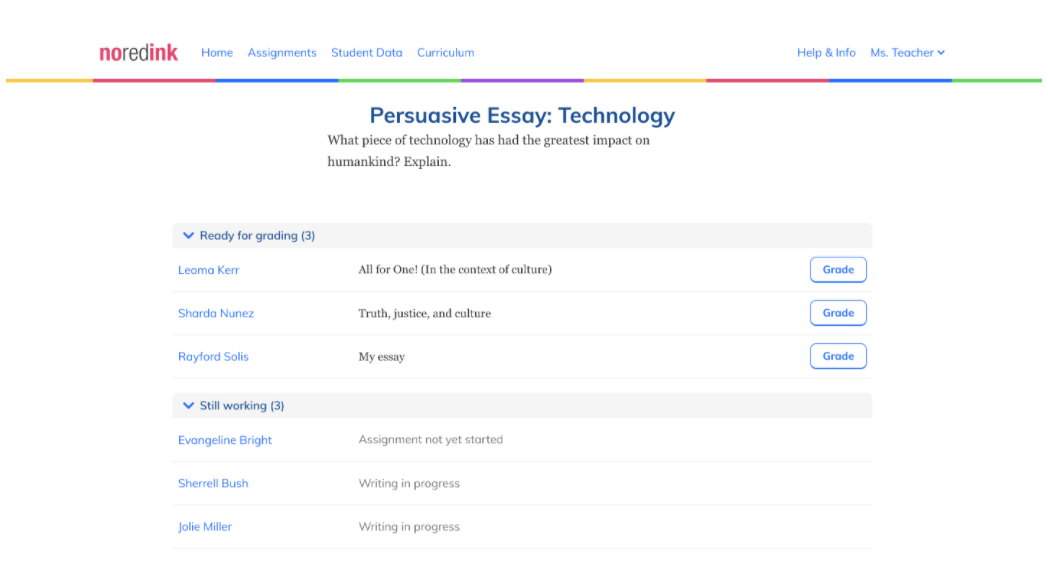
Task: Click the Persuasive Essay: Technology heading
Action: point(523,116)
